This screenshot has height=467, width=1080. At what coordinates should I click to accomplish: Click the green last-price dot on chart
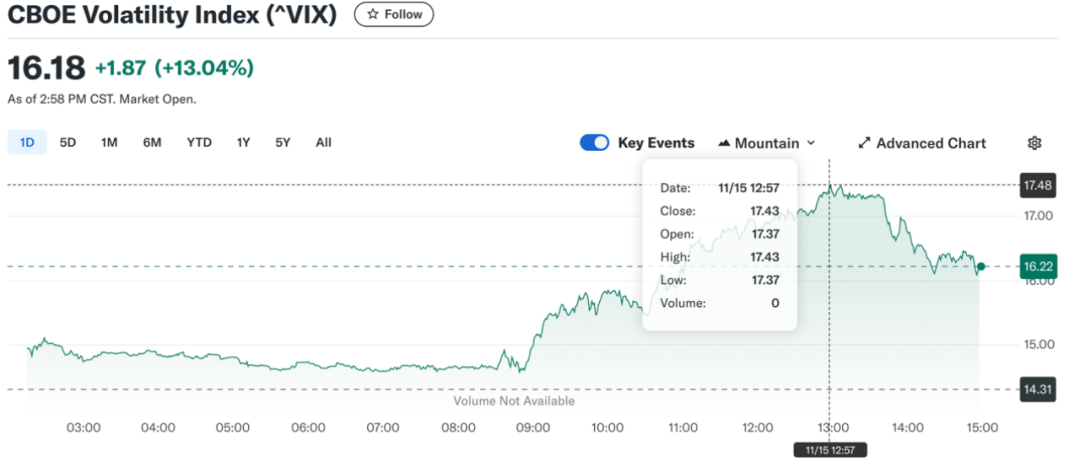(981, 266)
